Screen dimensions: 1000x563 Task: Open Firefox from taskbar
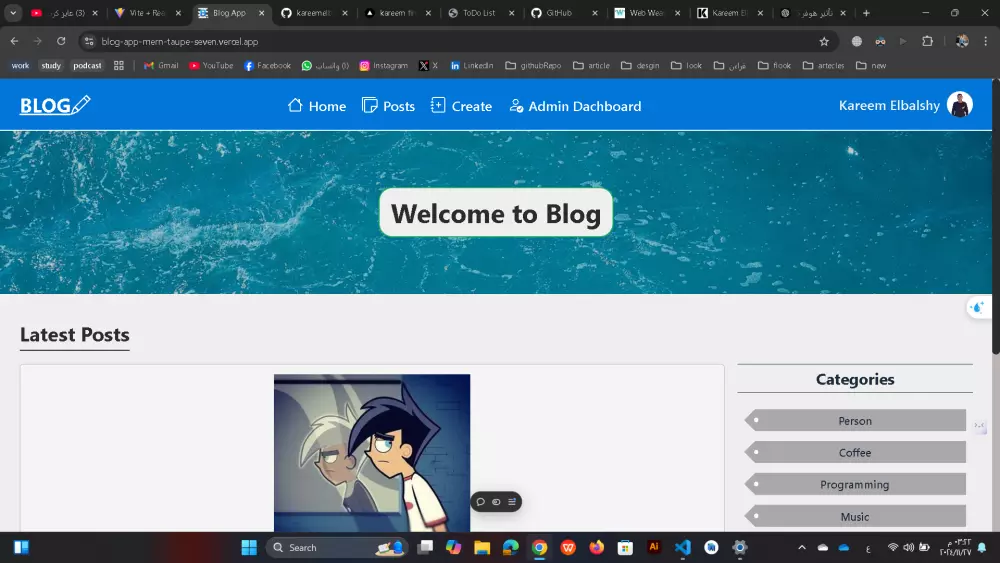pyautogui.click(x=596, y=548)
